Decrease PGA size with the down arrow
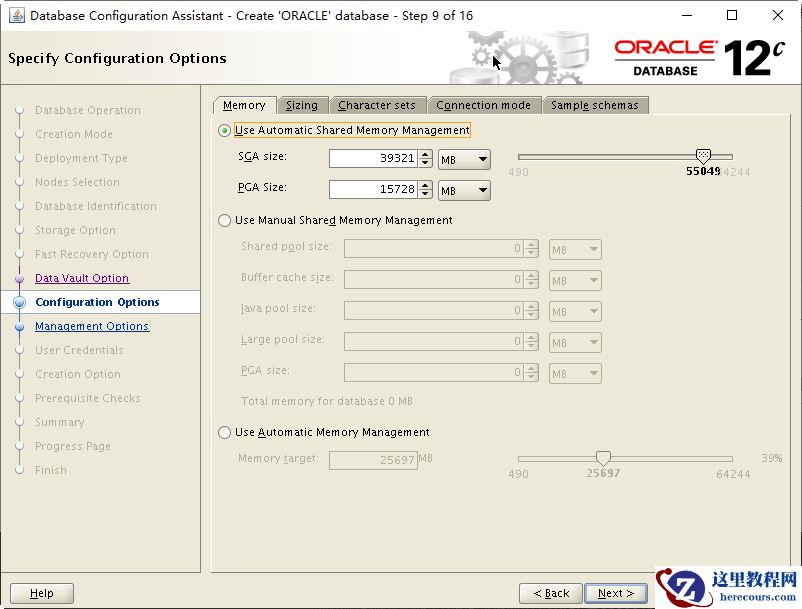802x609 pixels. point(426,194)
